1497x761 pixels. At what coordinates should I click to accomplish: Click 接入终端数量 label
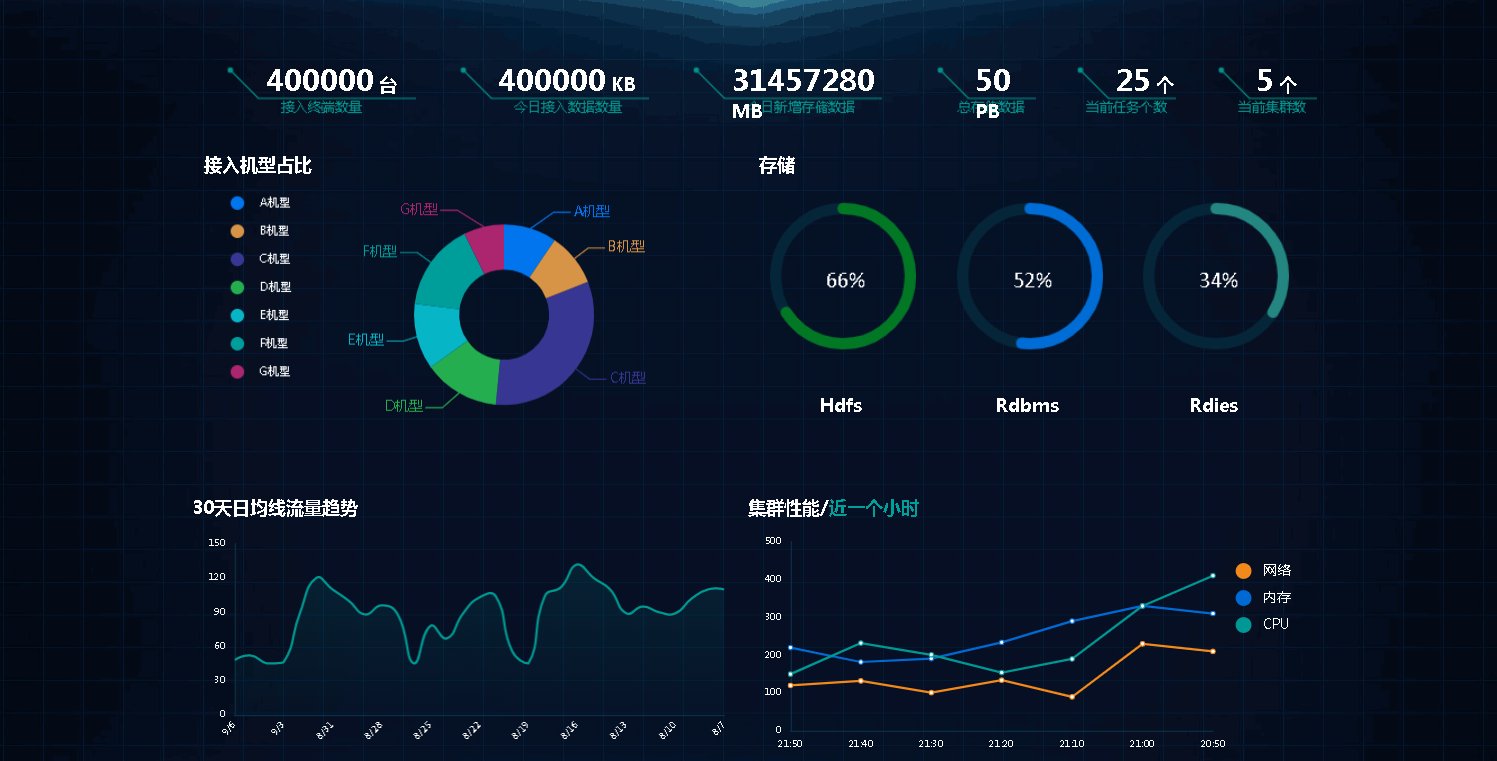point(321,107)
